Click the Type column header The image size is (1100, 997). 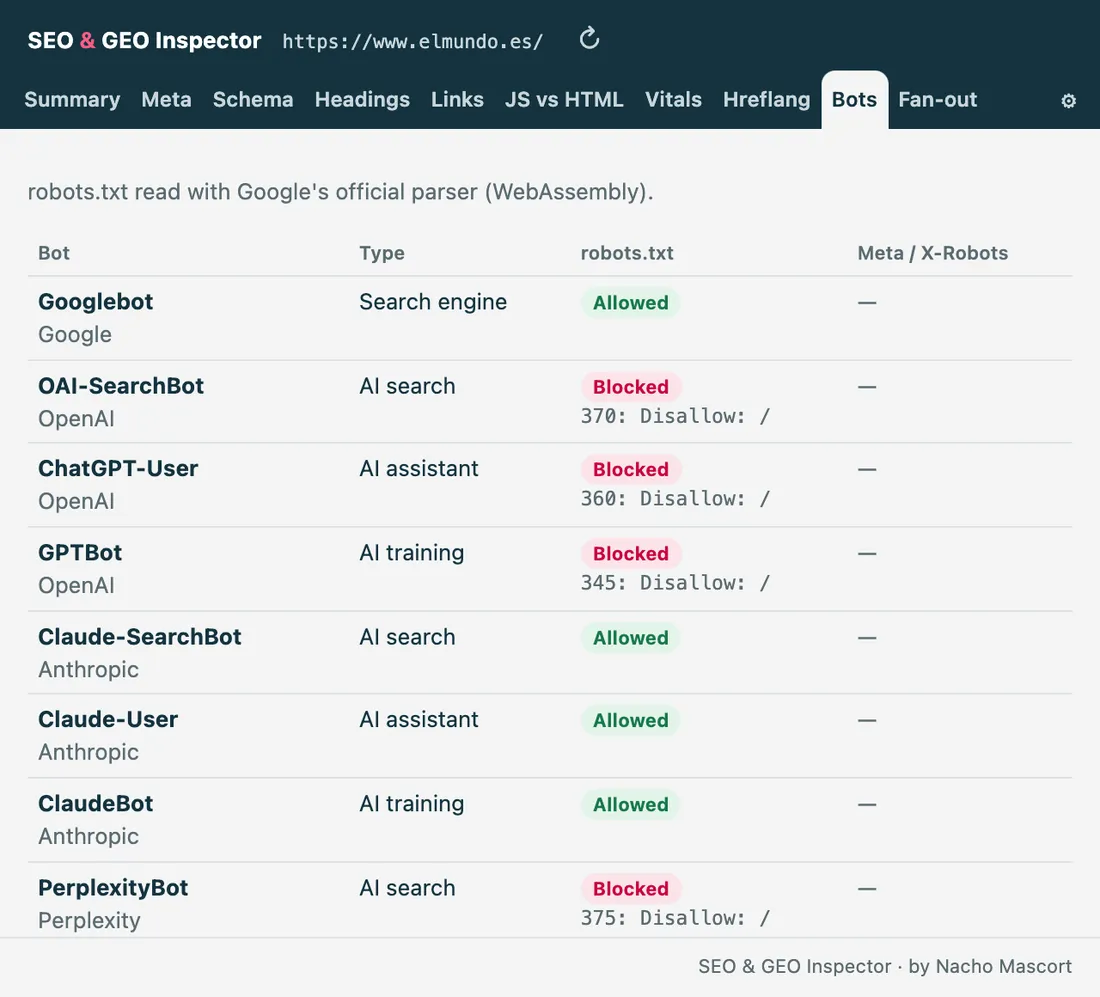click(382, 253)
